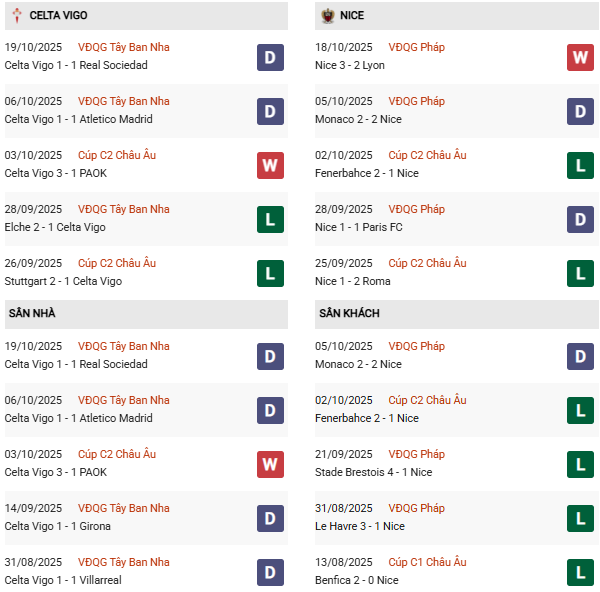Open Cúp C1 Châu Âu link dated 13/08/2025
The width and height of the screenshot is (600, 592).
pyautogui.click(x=427, y=563)
